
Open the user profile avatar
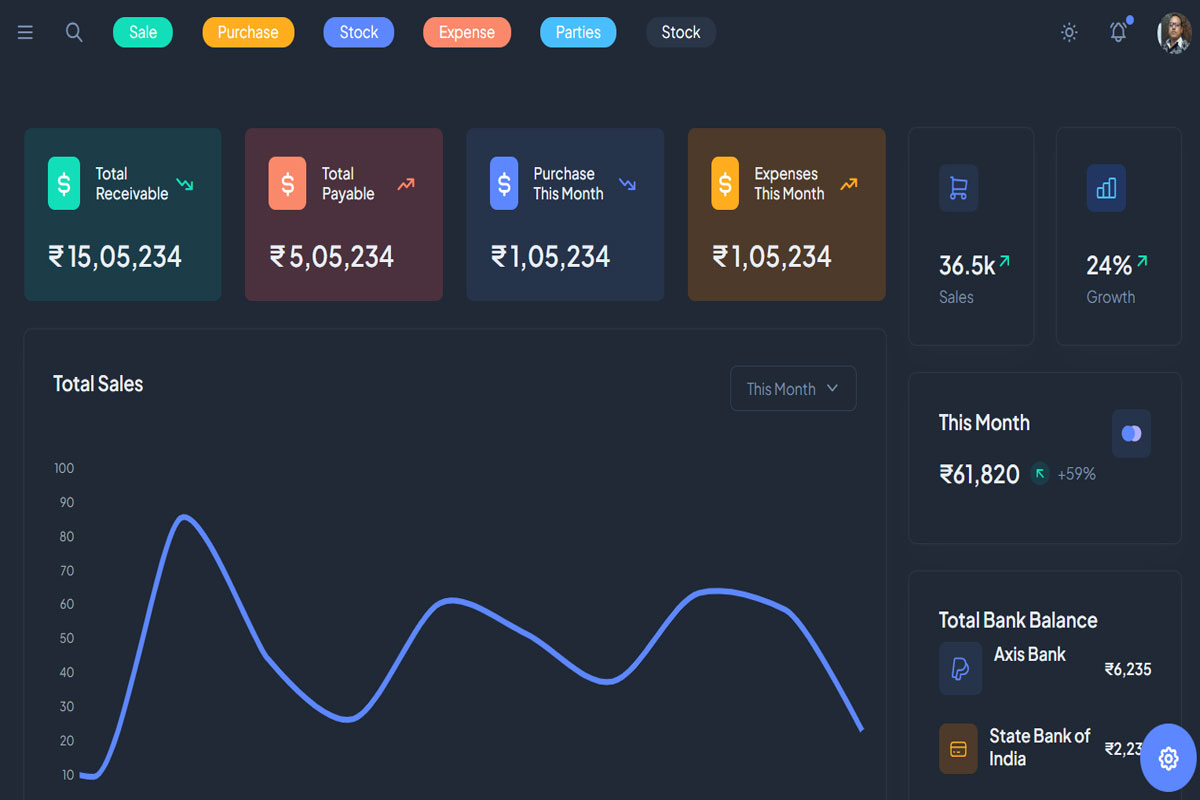1174,33
